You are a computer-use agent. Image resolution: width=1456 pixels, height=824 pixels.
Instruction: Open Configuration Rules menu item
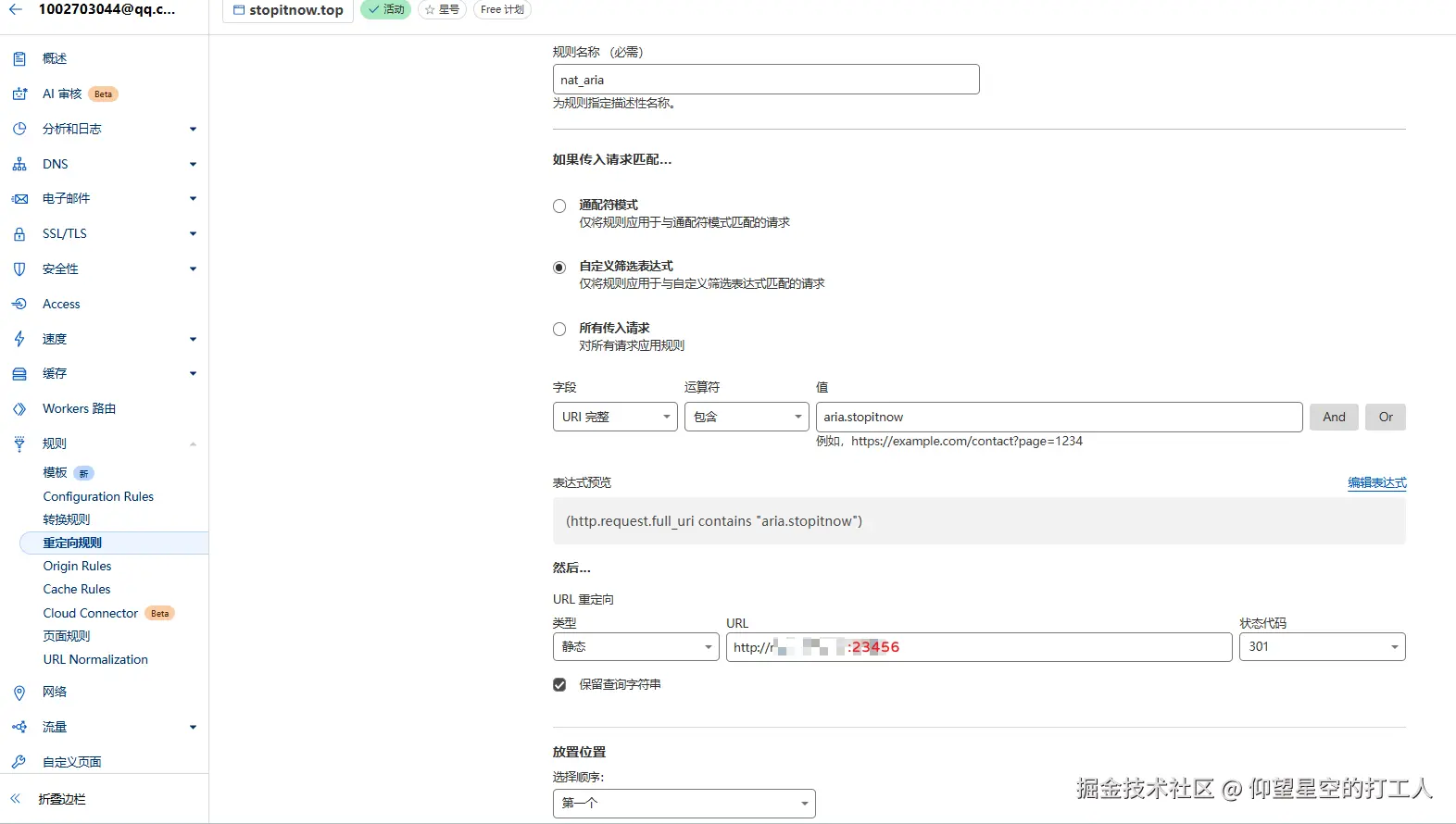pos(98,496)
